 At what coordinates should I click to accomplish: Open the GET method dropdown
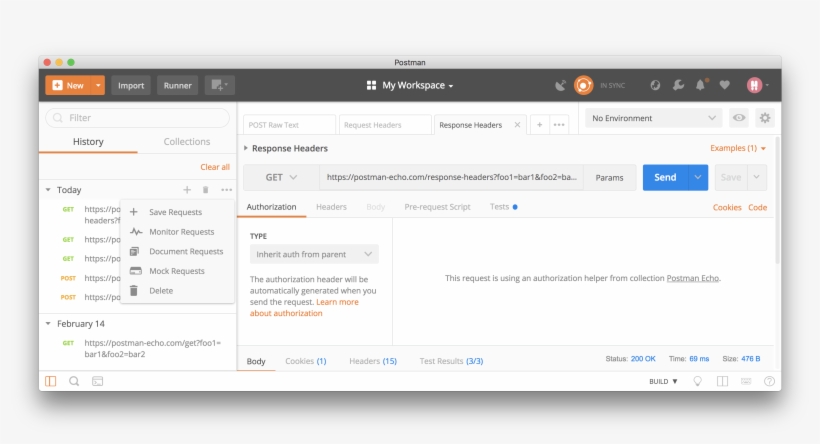[281, 177]
